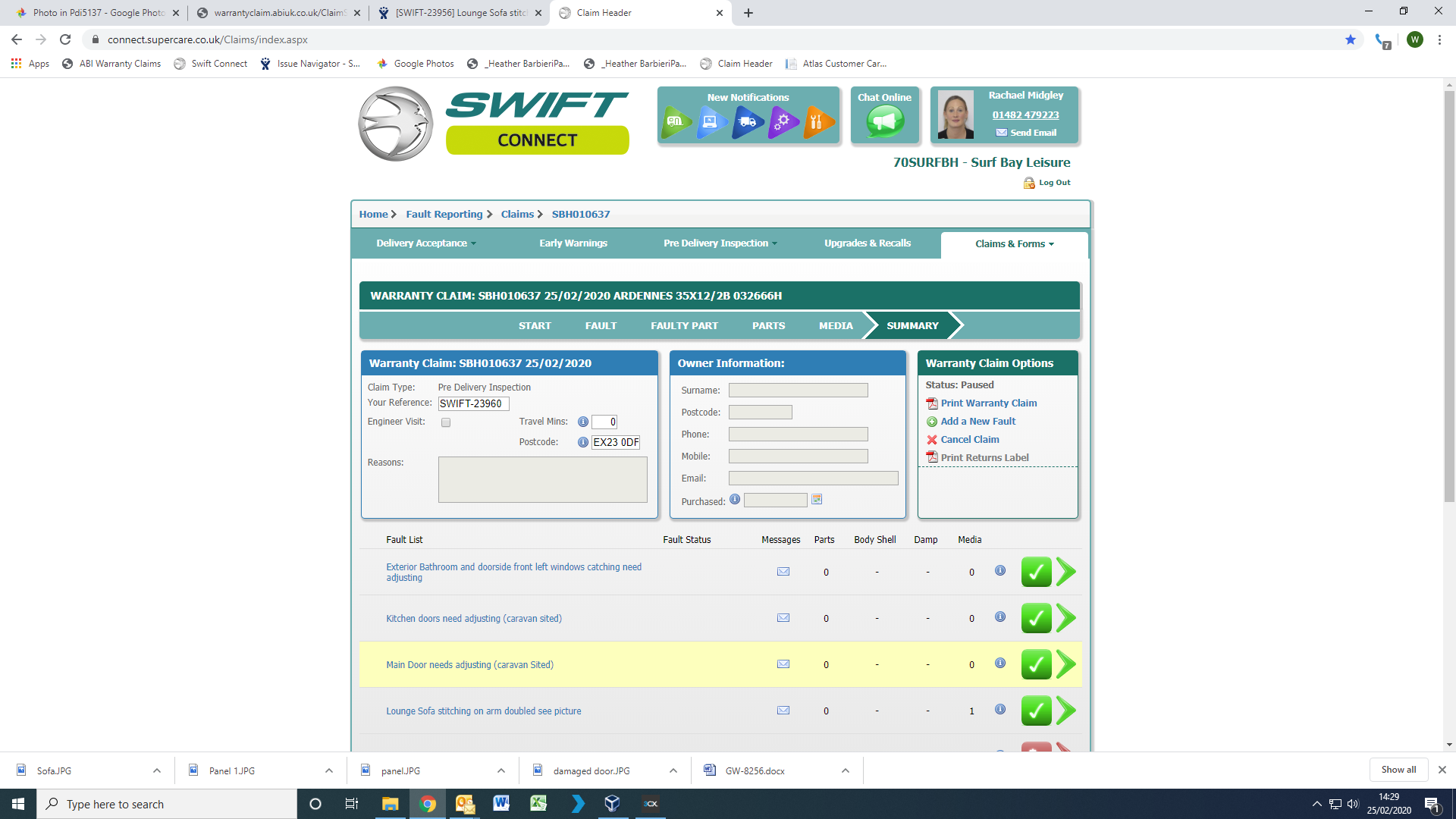The height and width of the screenshot is (819, 1456).
Task: Expand the Claims & Forms dropdown tab
Action: [1014, 244]
